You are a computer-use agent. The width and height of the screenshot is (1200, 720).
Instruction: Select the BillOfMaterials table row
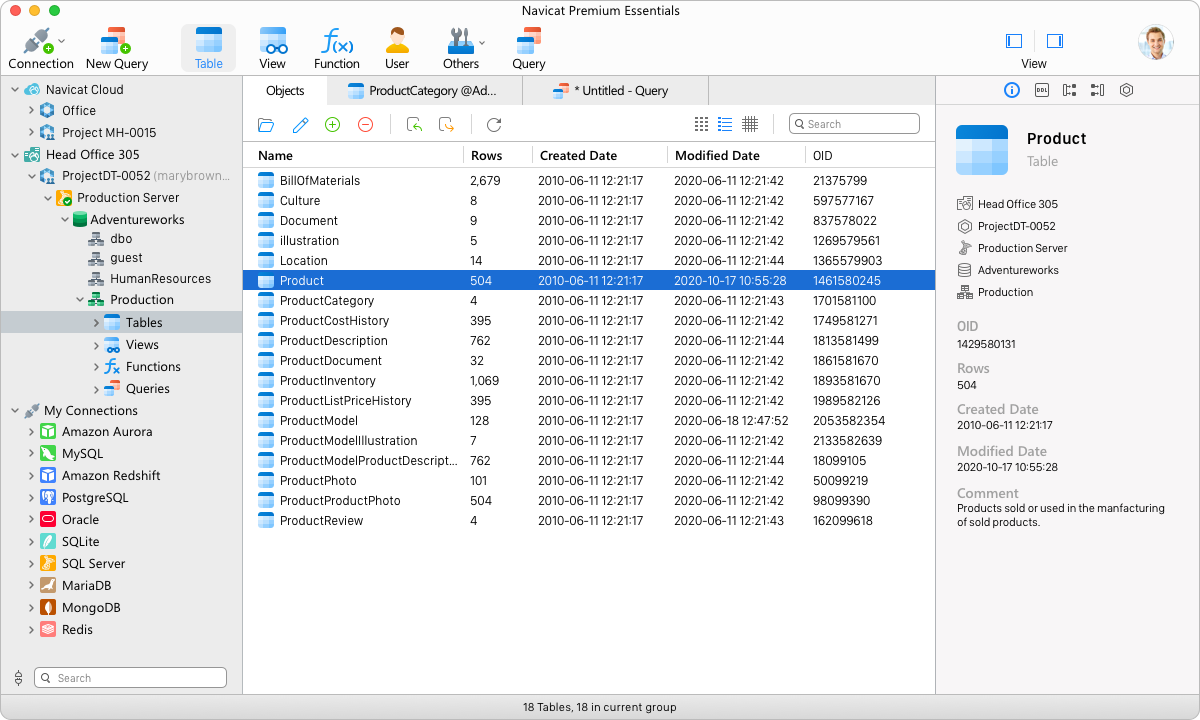click(x=589, y=181)
